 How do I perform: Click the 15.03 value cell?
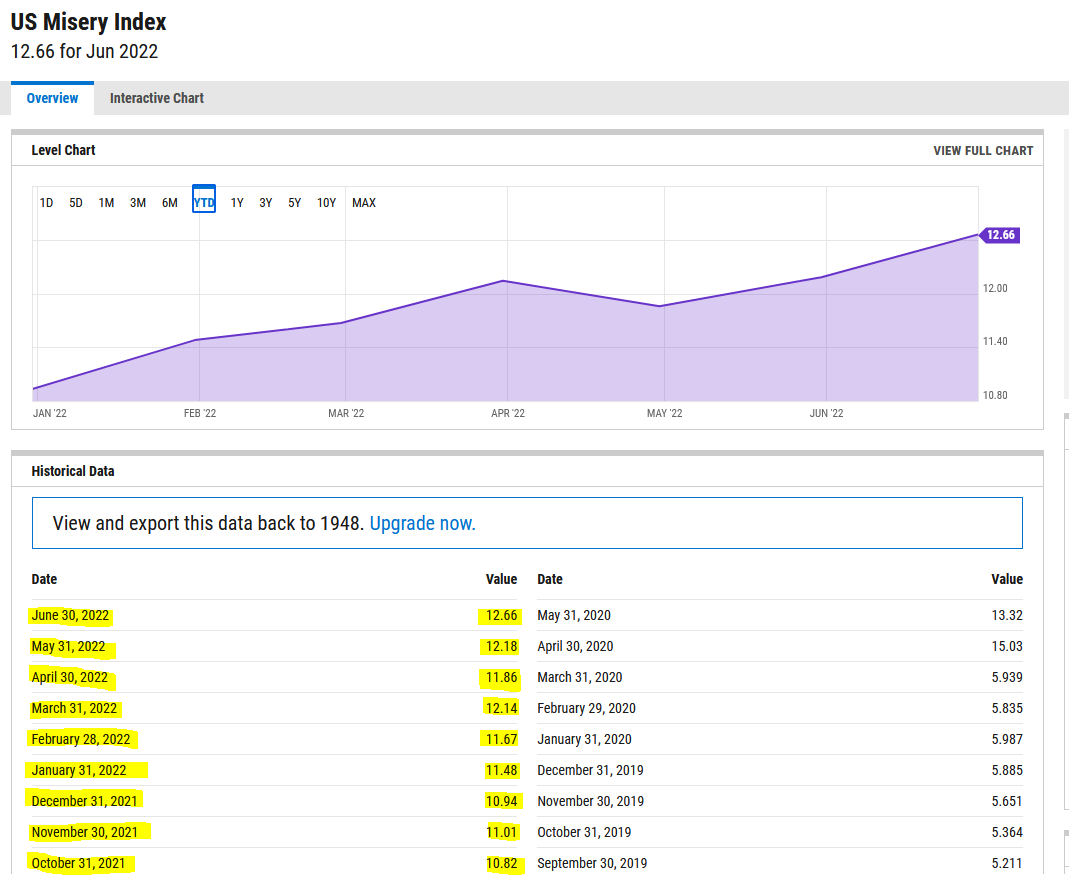pyautogui.click(x=1007, y=647)
